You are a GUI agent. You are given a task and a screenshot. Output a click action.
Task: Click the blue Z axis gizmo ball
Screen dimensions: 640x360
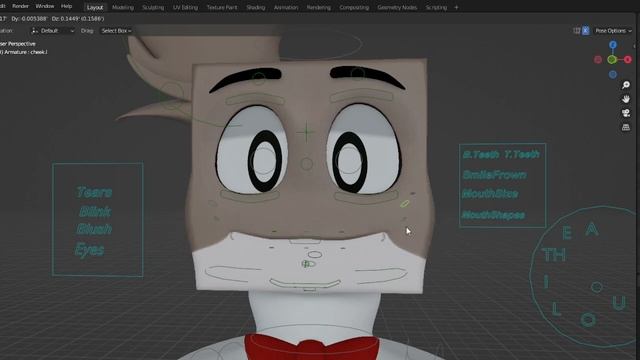(613, 45)
